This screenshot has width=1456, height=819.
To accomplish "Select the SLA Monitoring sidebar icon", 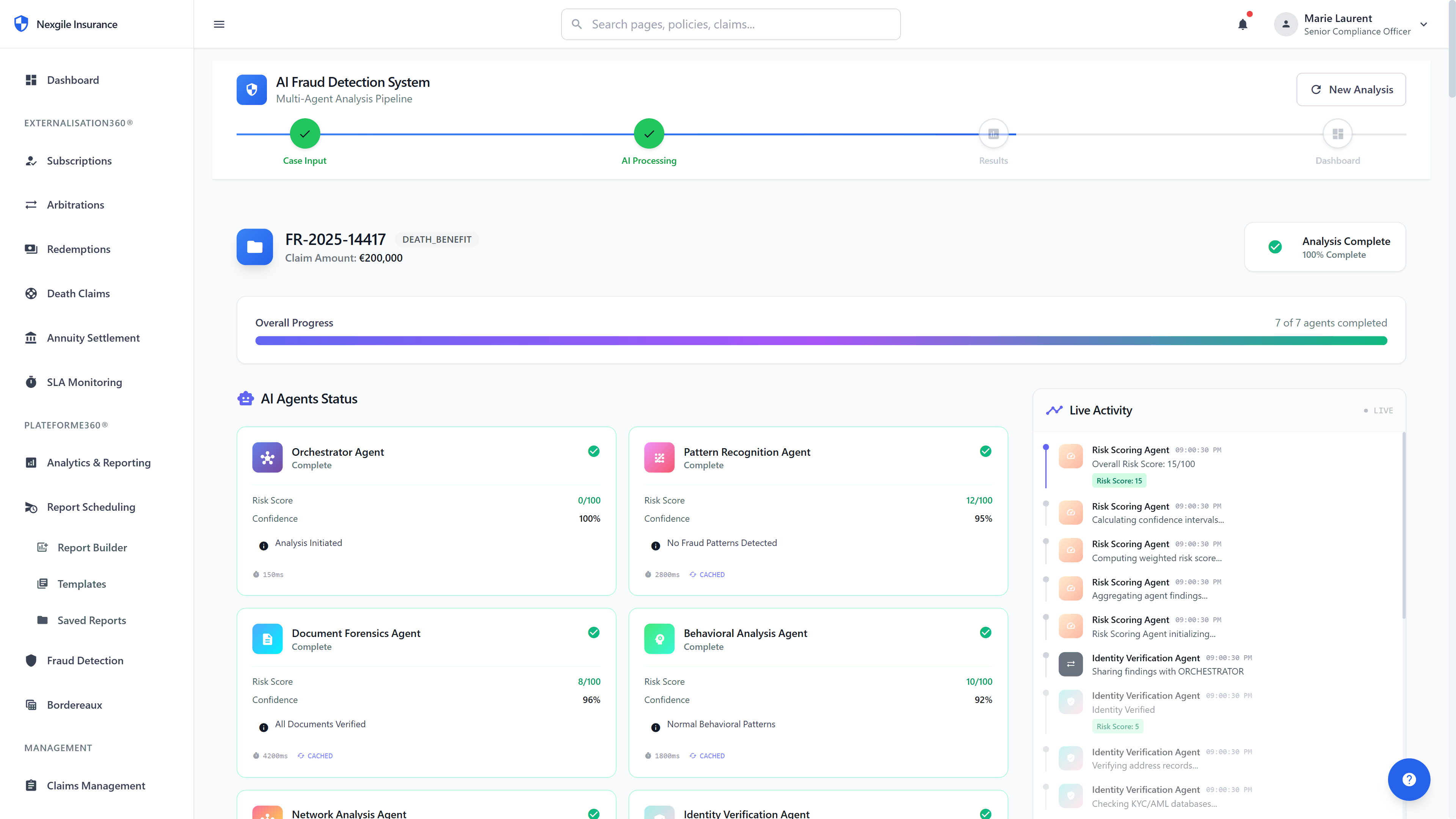I will pos(31,381).
